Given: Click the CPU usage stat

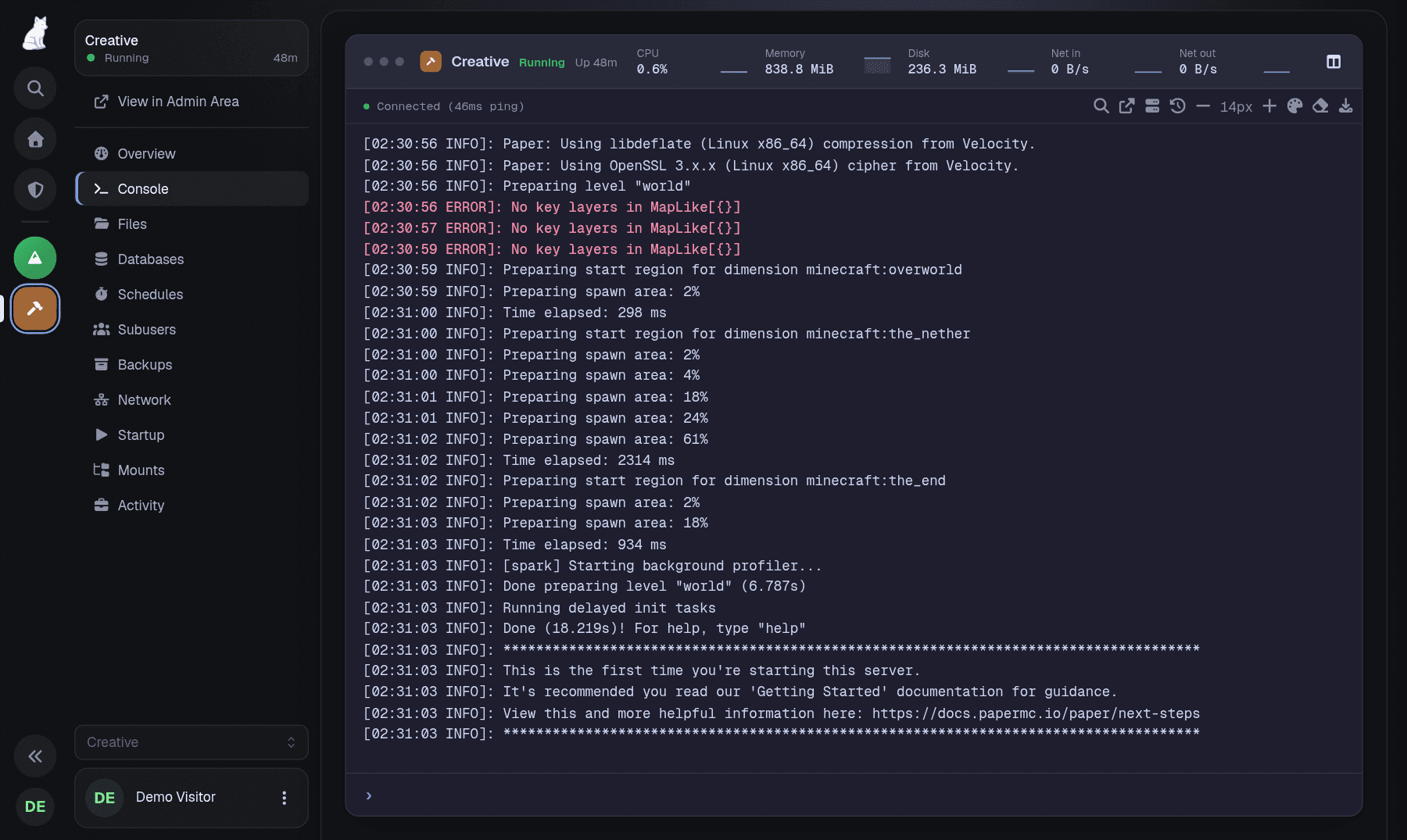Looking at the screenshot, I should [x=691, y=62].
